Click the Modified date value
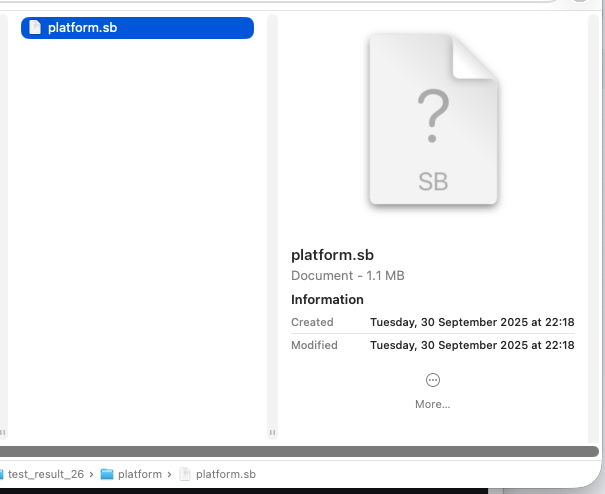Viewport: 605px width, 494px height. (x=472, y=345)
